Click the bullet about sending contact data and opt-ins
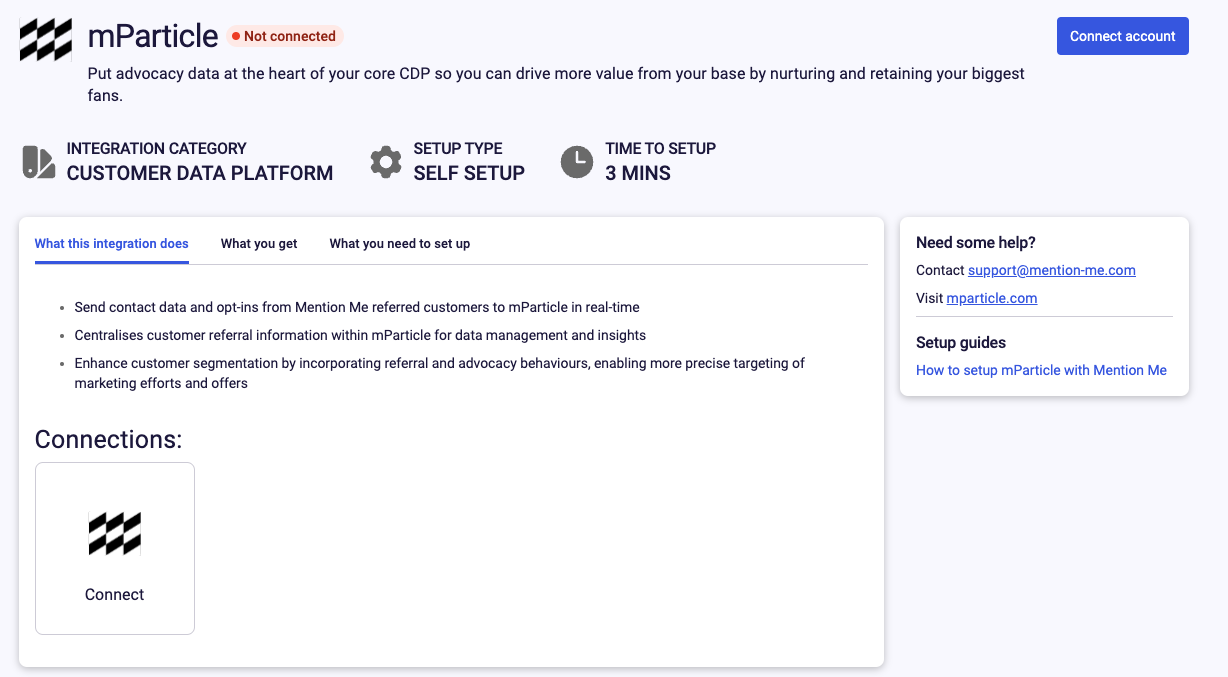 tap(357, 307)
